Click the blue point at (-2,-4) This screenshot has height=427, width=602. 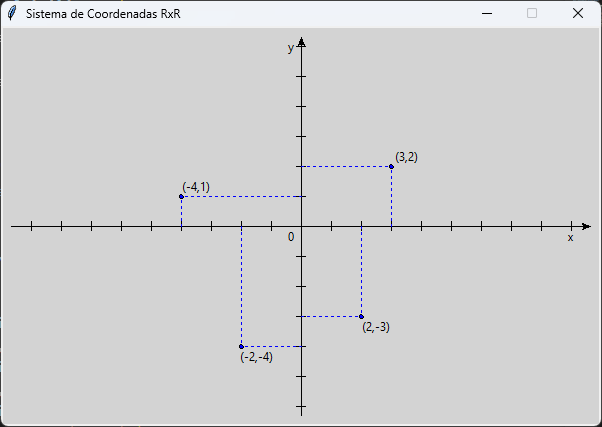[241, 347]
